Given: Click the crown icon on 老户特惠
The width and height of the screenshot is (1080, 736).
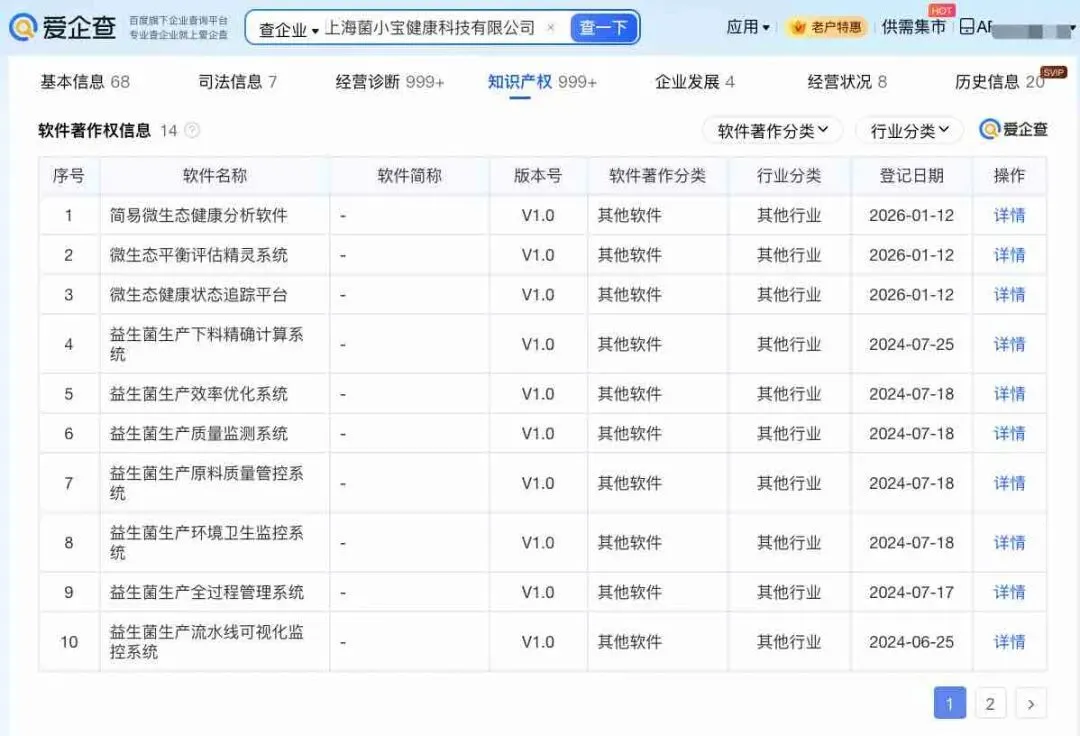Looking at the screenshot, I should coord(800,27).
